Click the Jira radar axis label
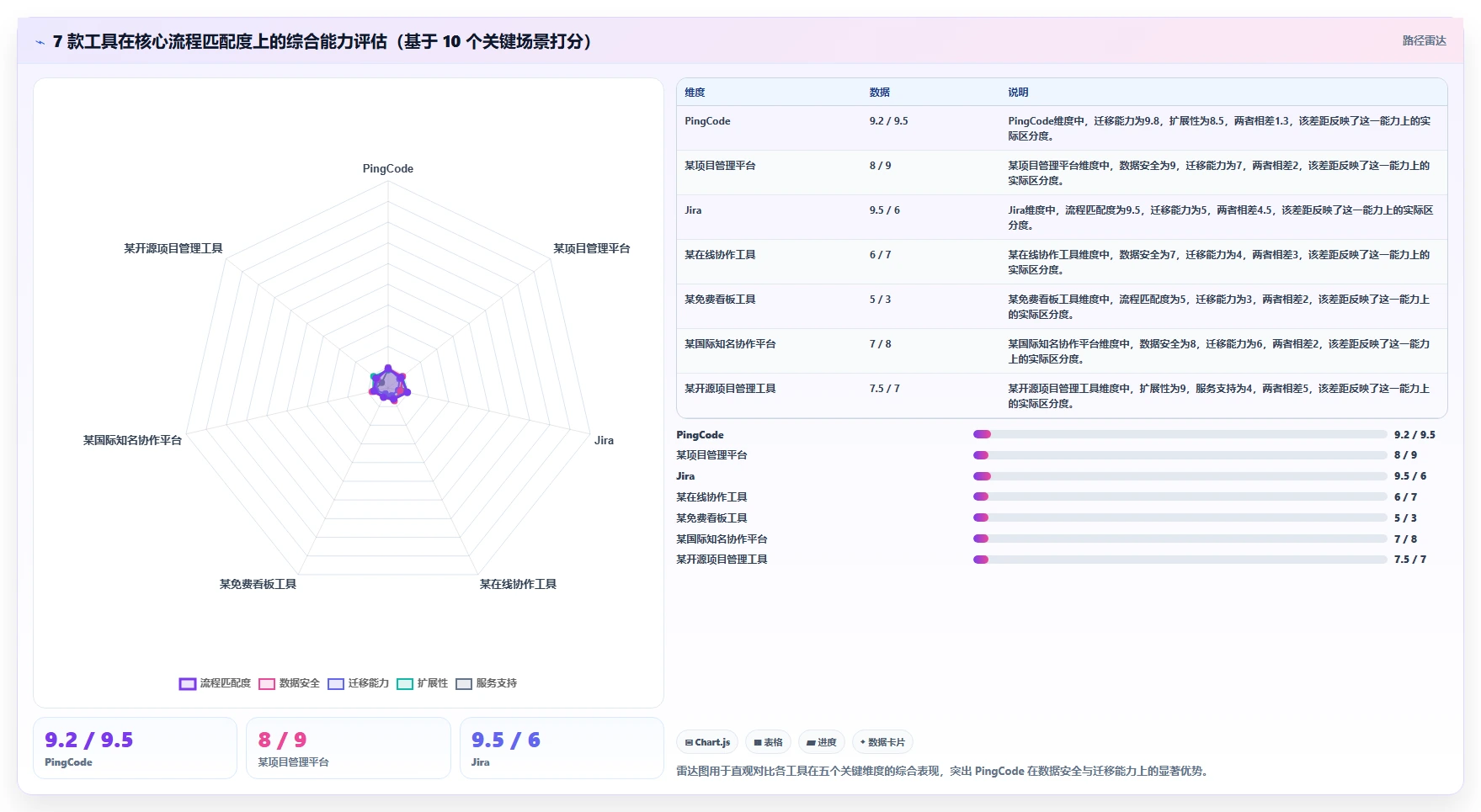1481x812 pixels. [x=604, y=440]
